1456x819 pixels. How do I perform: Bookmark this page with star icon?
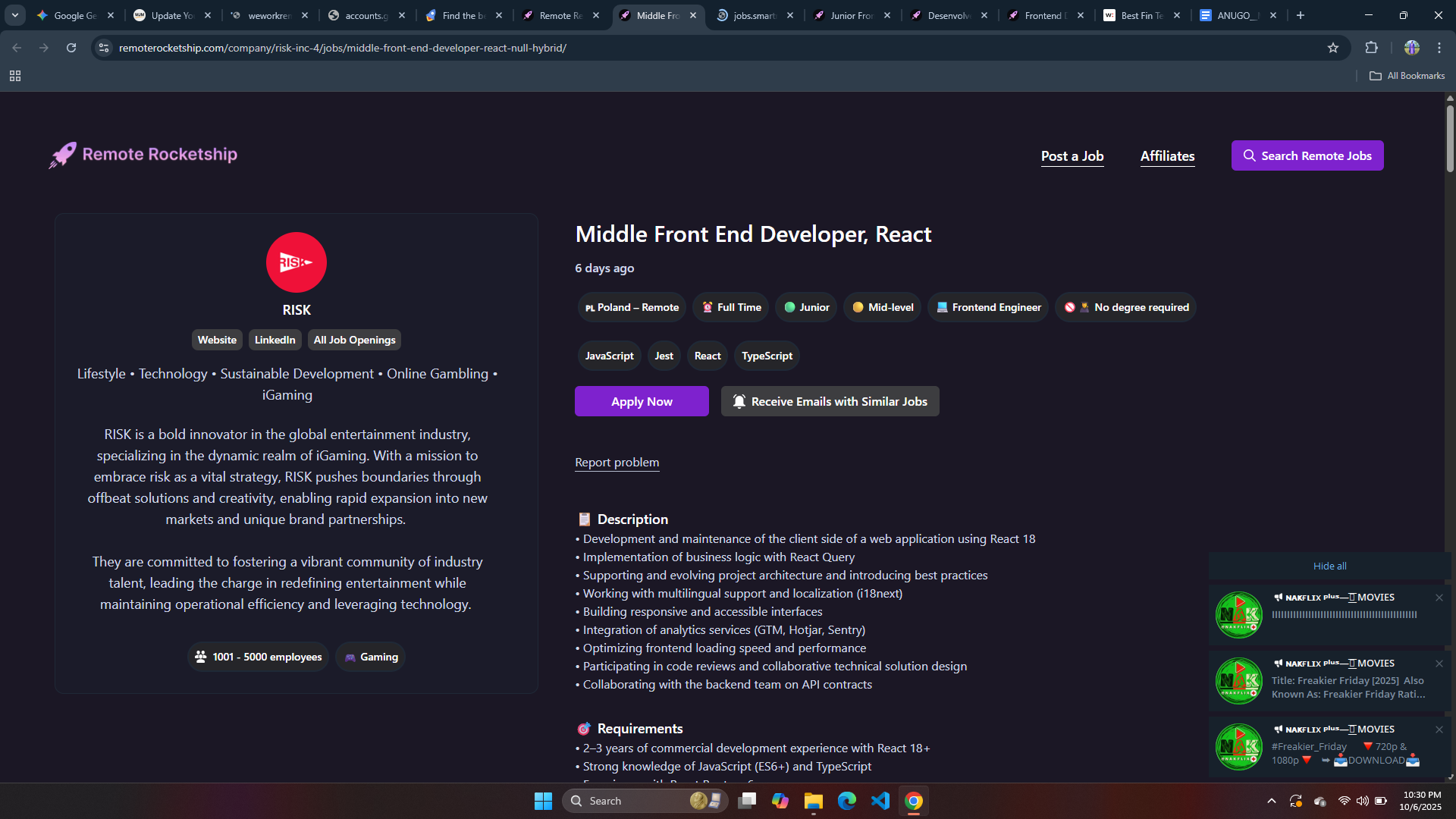click(x=1333, y=48)
